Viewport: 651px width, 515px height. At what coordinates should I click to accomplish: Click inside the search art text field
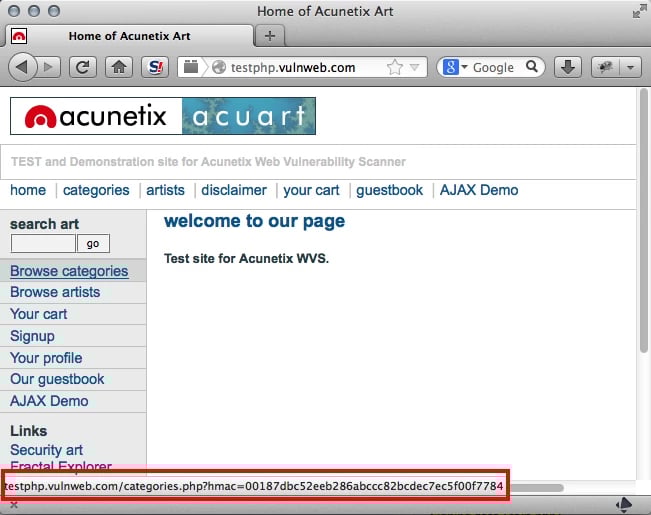tap(43, 244)
